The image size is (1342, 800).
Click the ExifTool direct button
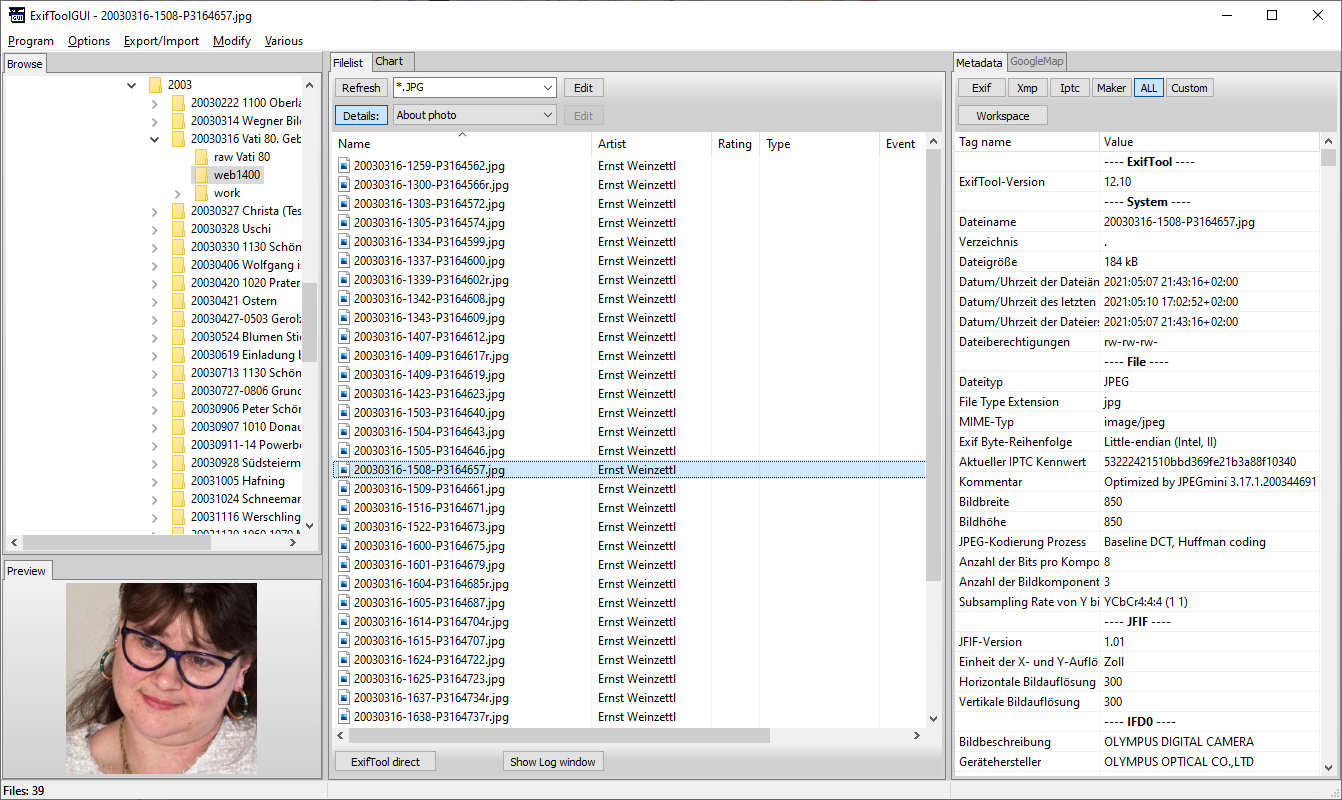pos(385,762)
